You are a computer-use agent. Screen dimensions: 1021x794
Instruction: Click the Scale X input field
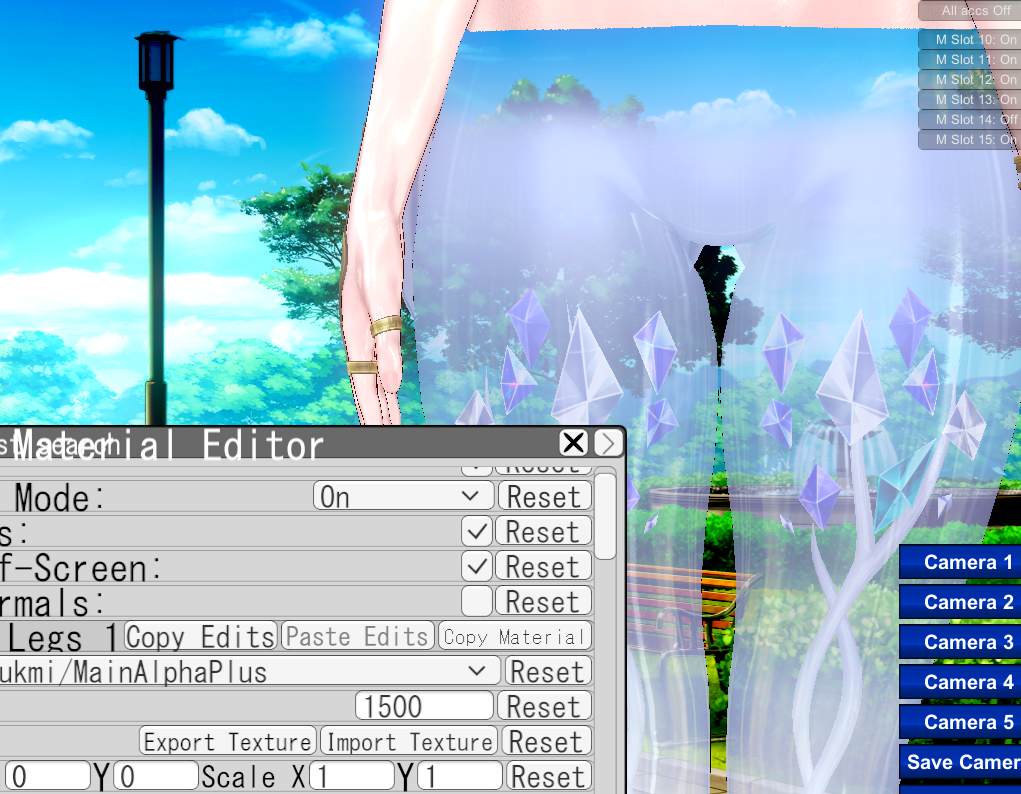(351, 777)
